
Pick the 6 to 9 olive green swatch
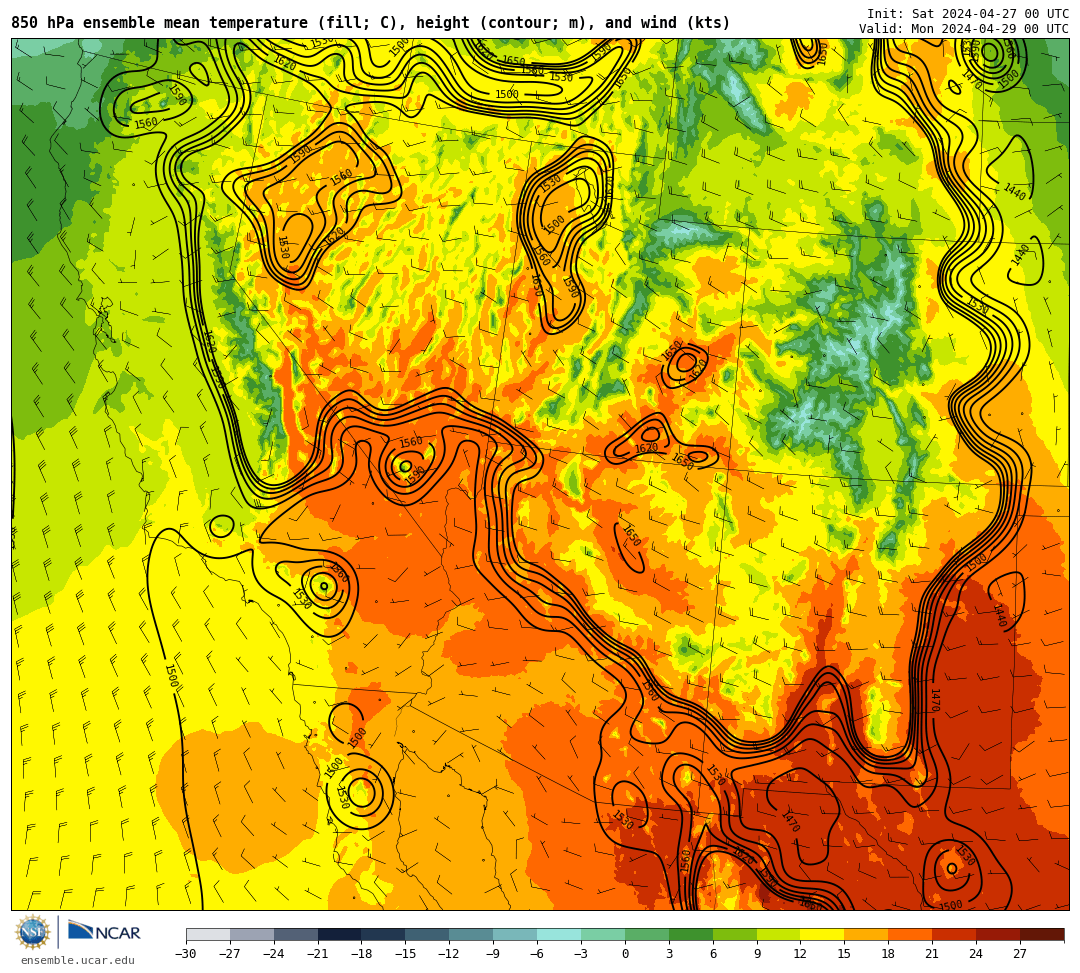point(735,934)
